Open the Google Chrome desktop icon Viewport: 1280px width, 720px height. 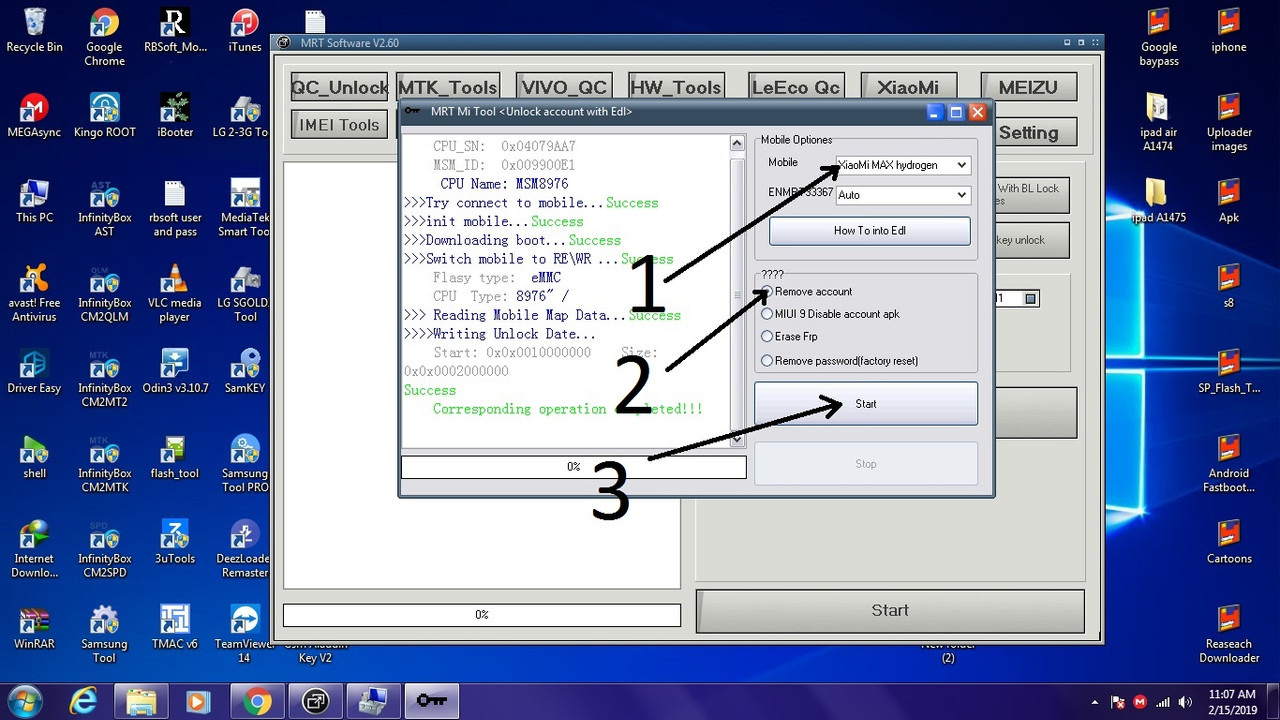click(104, 36)
